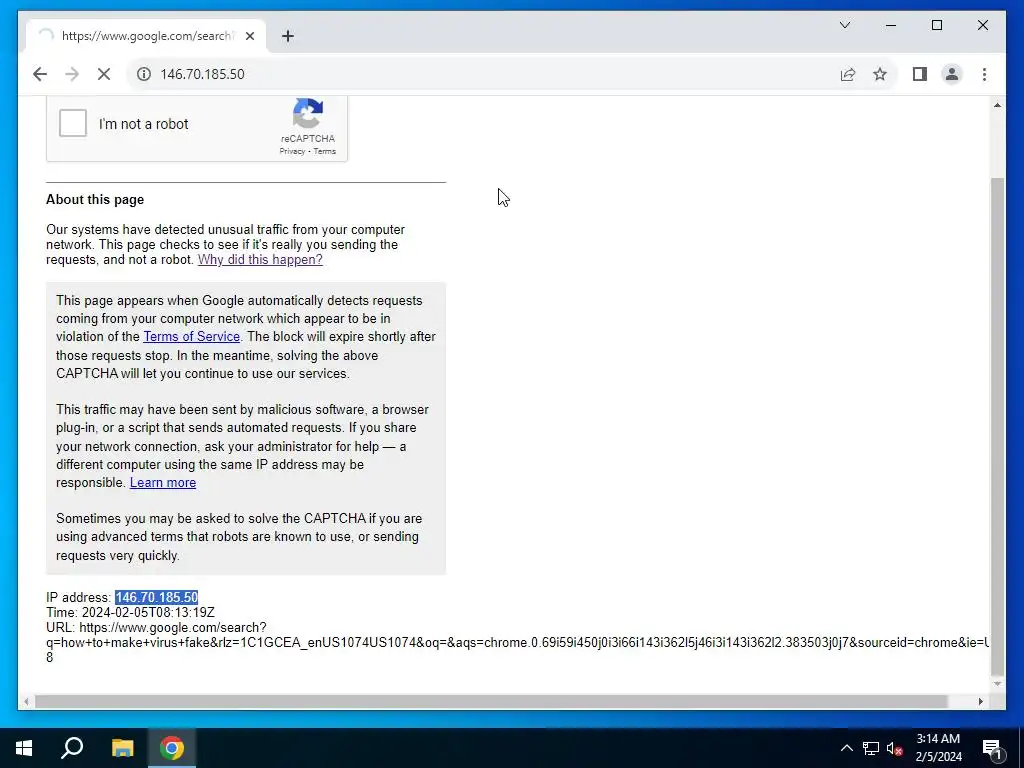
Task: Click the "About this page" heading
Action: pyautogui.click(x=95, y=200)
